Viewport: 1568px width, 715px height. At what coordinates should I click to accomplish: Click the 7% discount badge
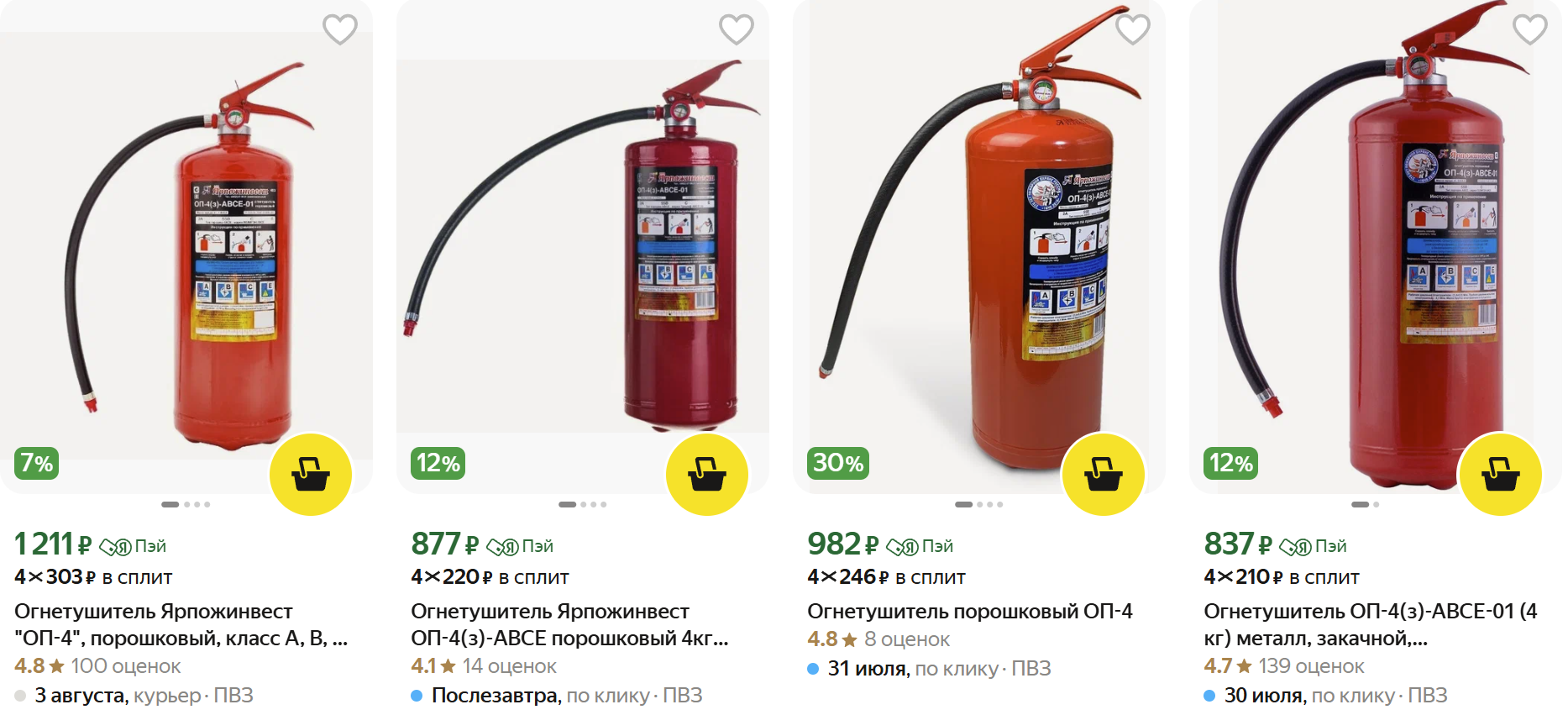click(36, 463)
